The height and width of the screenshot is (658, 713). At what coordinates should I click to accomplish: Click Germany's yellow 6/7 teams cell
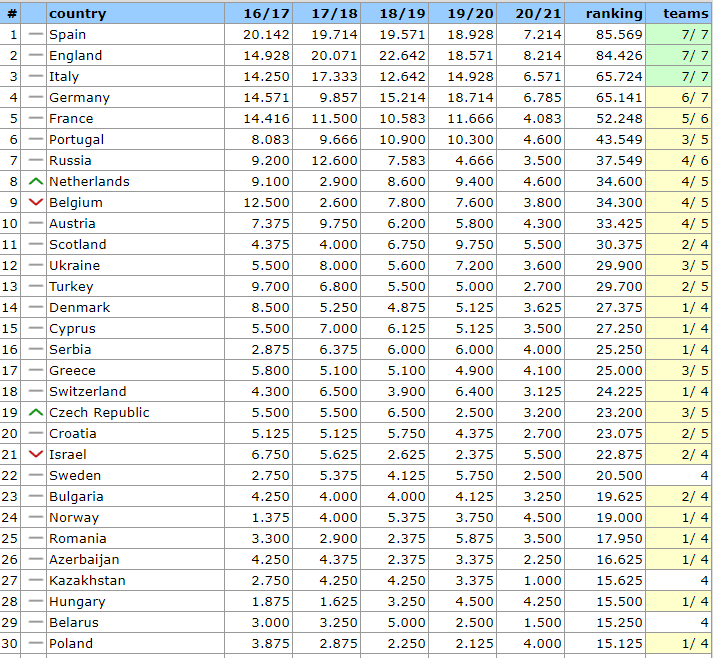[679, 98]
